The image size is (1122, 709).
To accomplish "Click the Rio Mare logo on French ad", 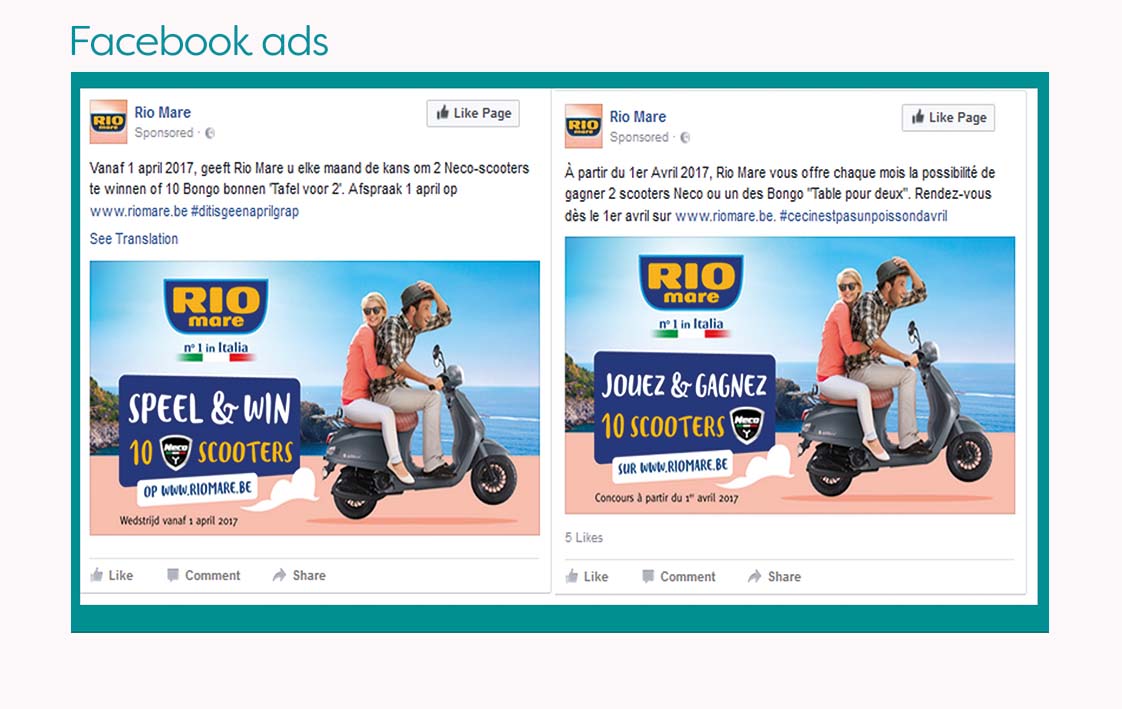I will pyautogui.click(x=583, y=126).
